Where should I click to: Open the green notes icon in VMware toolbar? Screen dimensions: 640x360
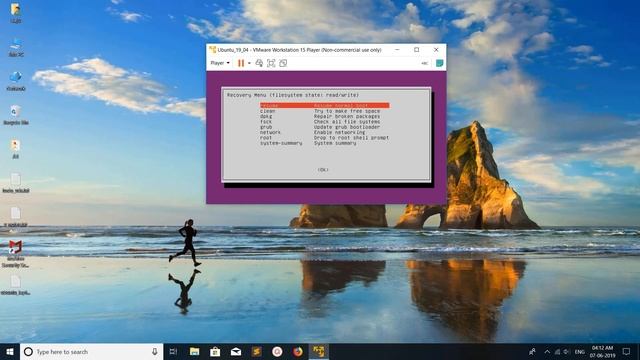440,63
